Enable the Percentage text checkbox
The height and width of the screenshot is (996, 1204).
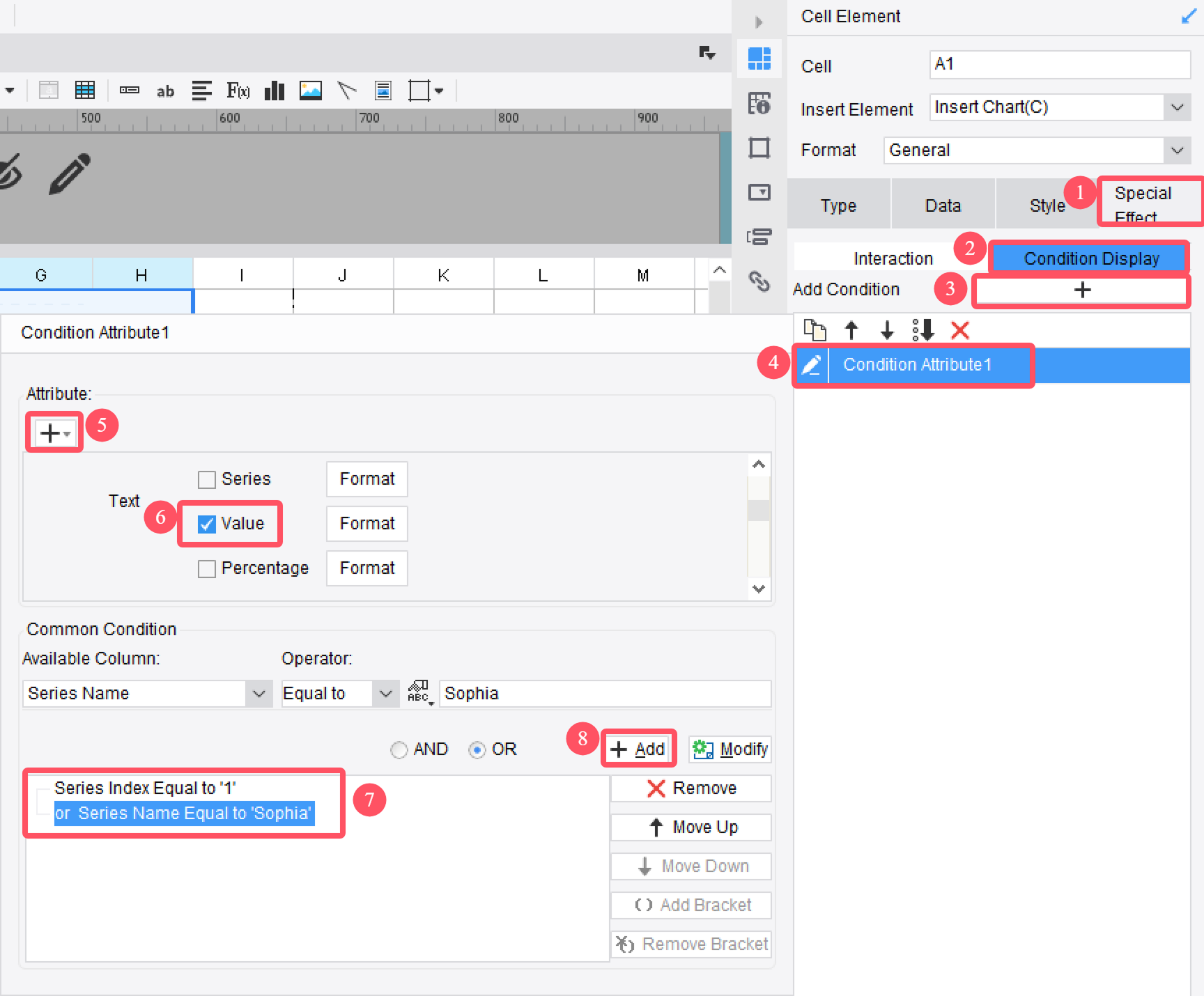tap(207, 569)
